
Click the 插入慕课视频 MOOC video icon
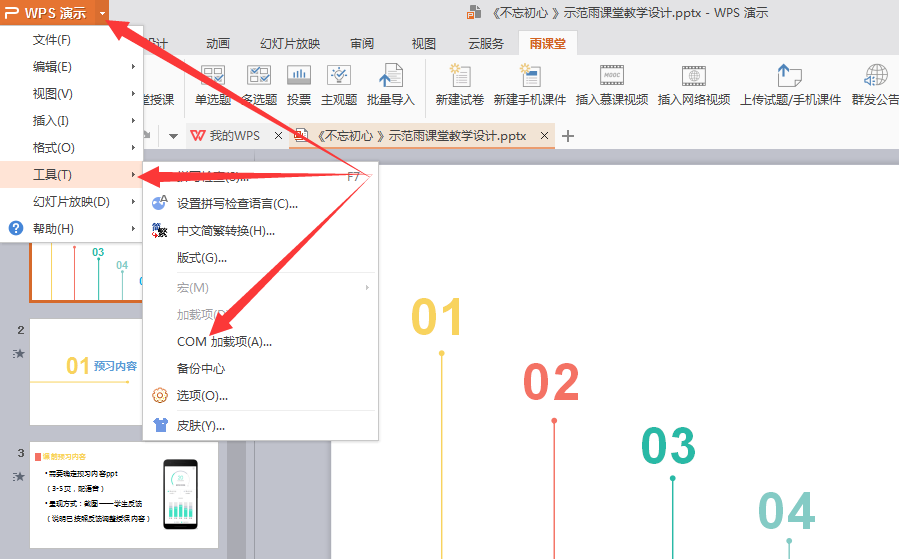[x=612, y=75]
